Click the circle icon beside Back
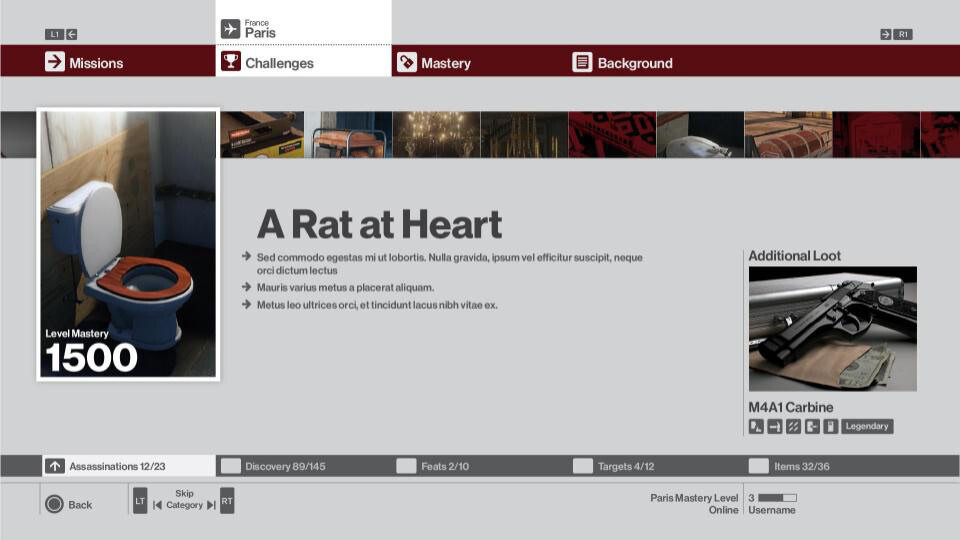 coord(54,504)
